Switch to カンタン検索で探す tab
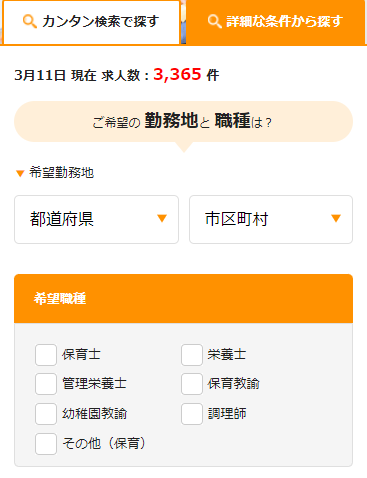 click(x=91, y=22)
